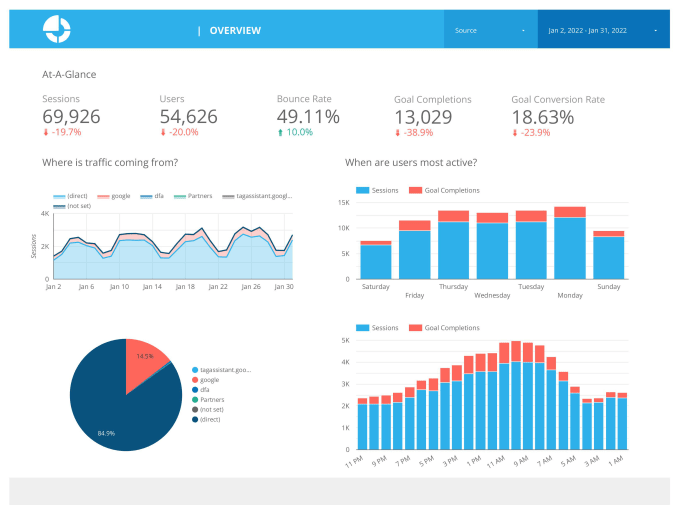680x505 pixels.
Task: Click the Goal Conversion Rate decrease arrow icon
Action: [x=515, y=133]
